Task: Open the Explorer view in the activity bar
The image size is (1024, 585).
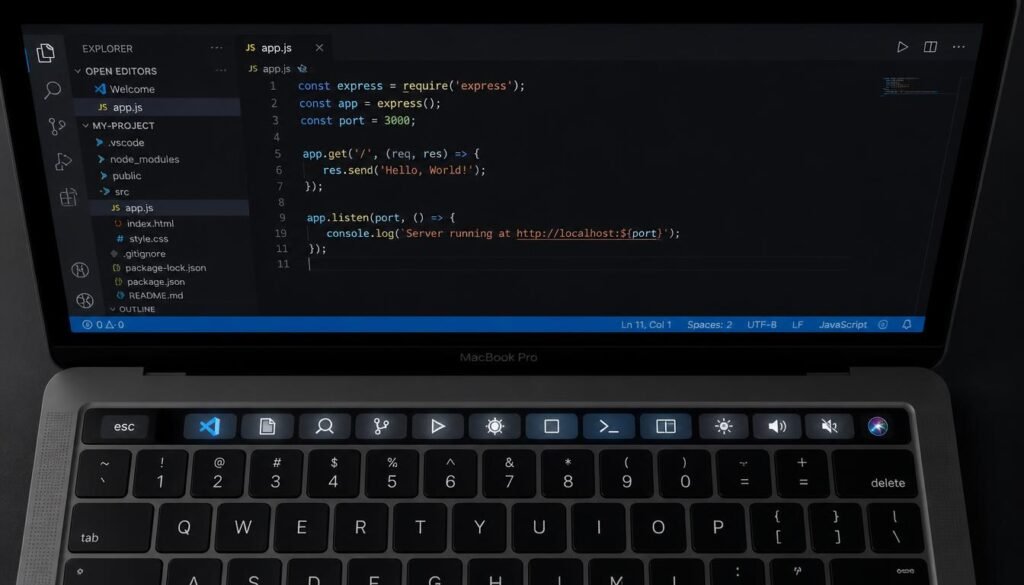Action: pos(45,53)
